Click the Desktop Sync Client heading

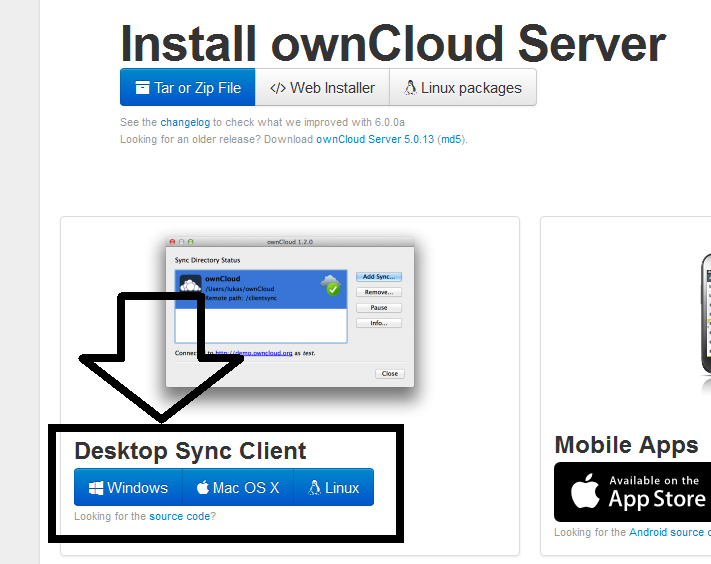coord(190,451)
